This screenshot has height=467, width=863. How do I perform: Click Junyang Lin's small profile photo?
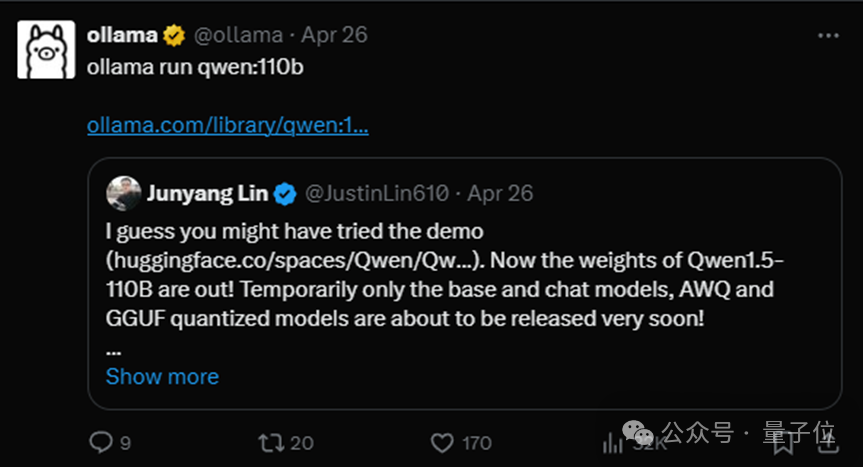tap(124, 193)
